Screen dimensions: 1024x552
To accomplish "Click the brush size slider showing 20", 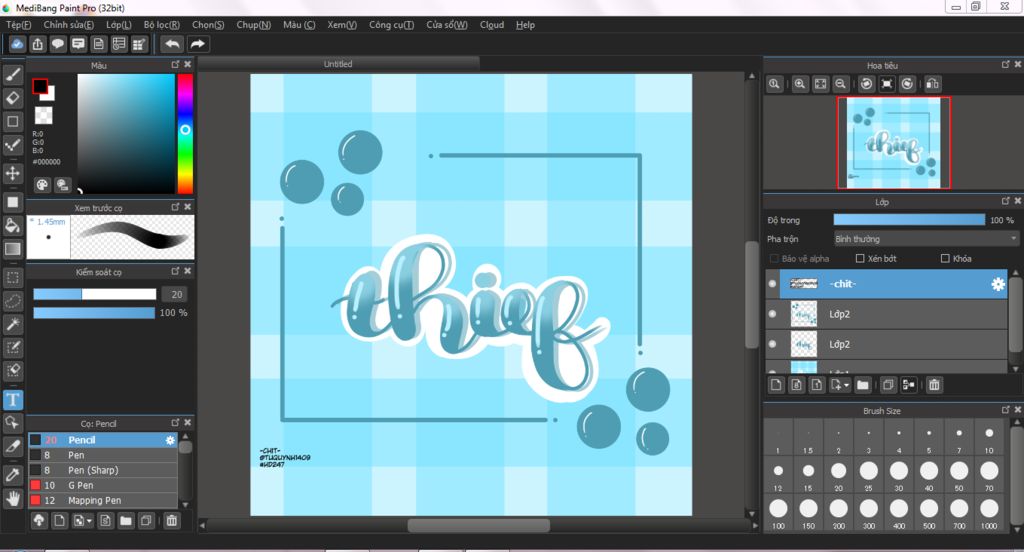I will pos(95,294).
